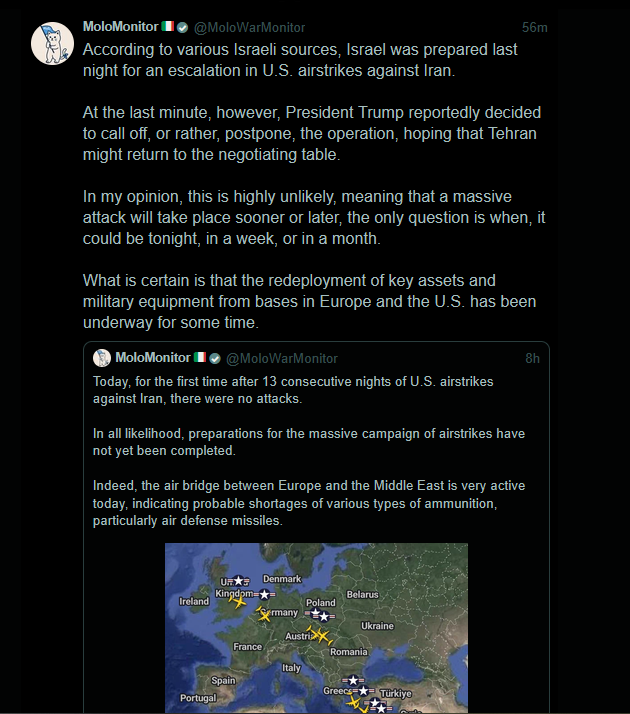Open the MoloMonitor name in the quoted post

coord(152,358)
